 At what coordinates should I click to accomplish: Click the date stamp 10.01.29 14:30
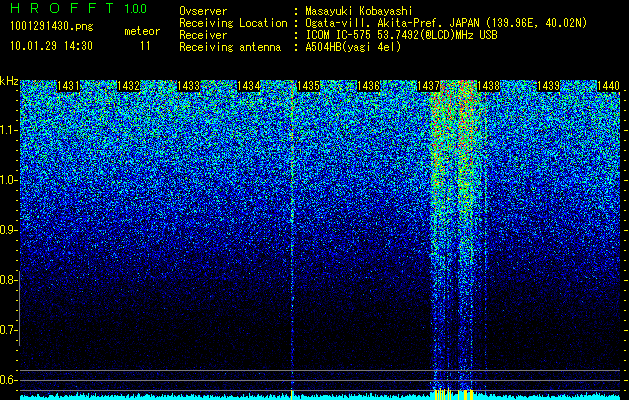pos(51,46)
